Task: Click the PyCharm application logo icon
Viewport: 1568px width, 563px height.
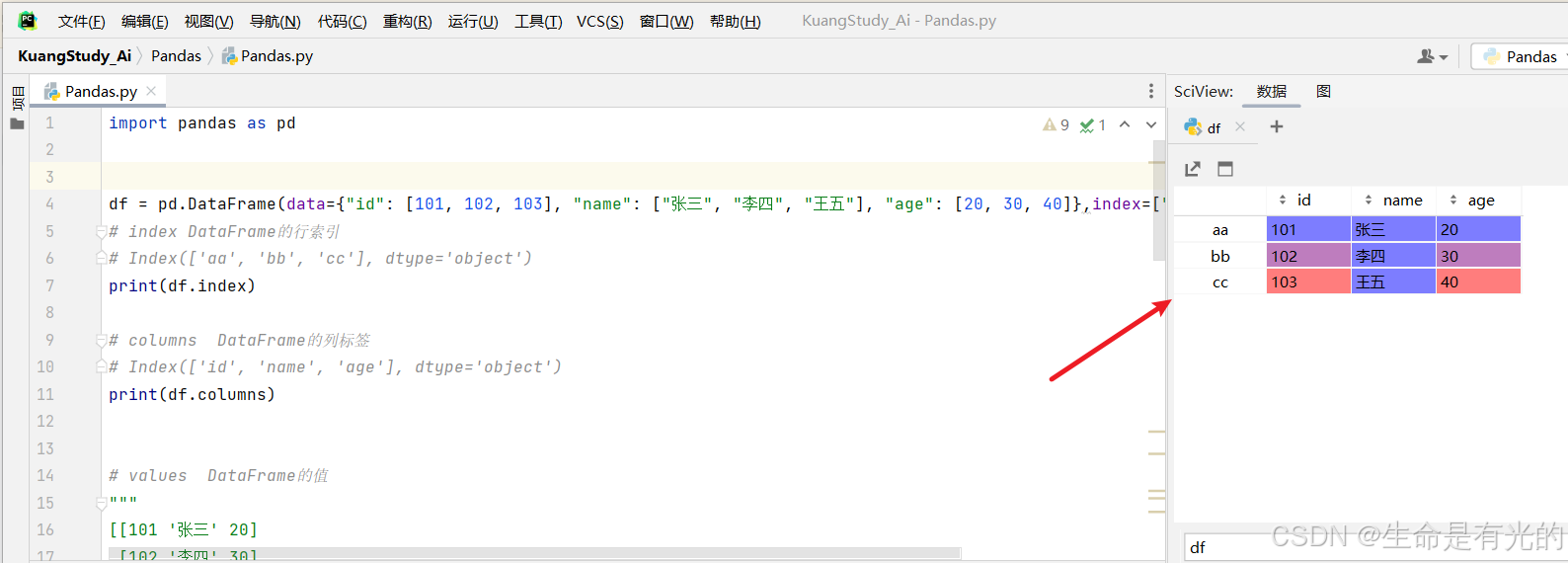Action: coord(27,20)
